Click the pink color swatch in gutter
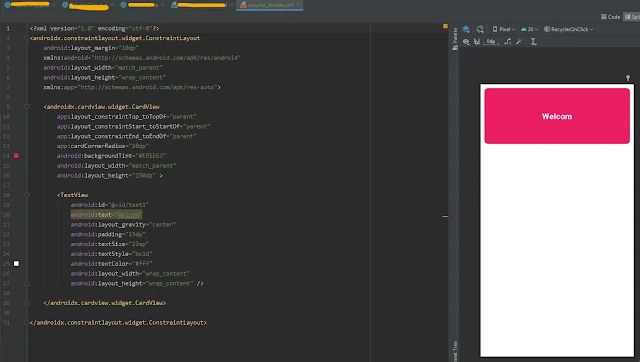This screenshot has height=362, width=640. point(16,155)
